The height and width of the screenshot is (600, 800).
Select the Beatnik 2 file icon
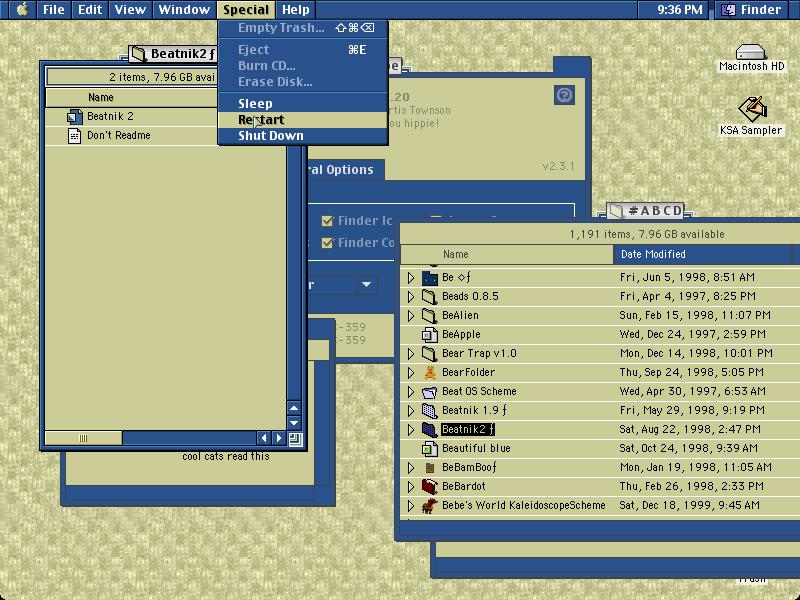tap(74, 117)
